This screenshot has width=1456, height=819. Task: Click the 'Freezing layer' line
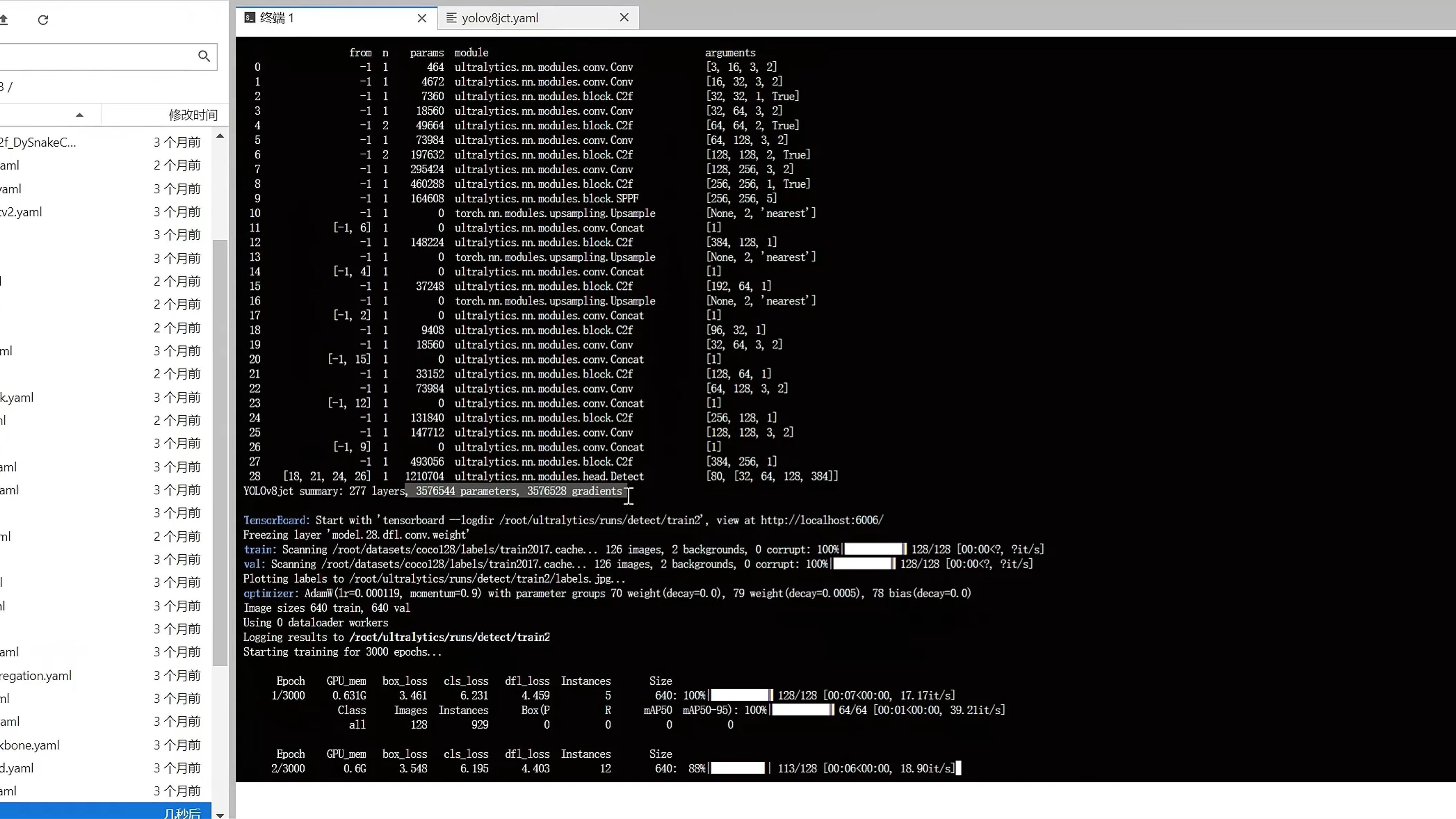pos(356,535)
